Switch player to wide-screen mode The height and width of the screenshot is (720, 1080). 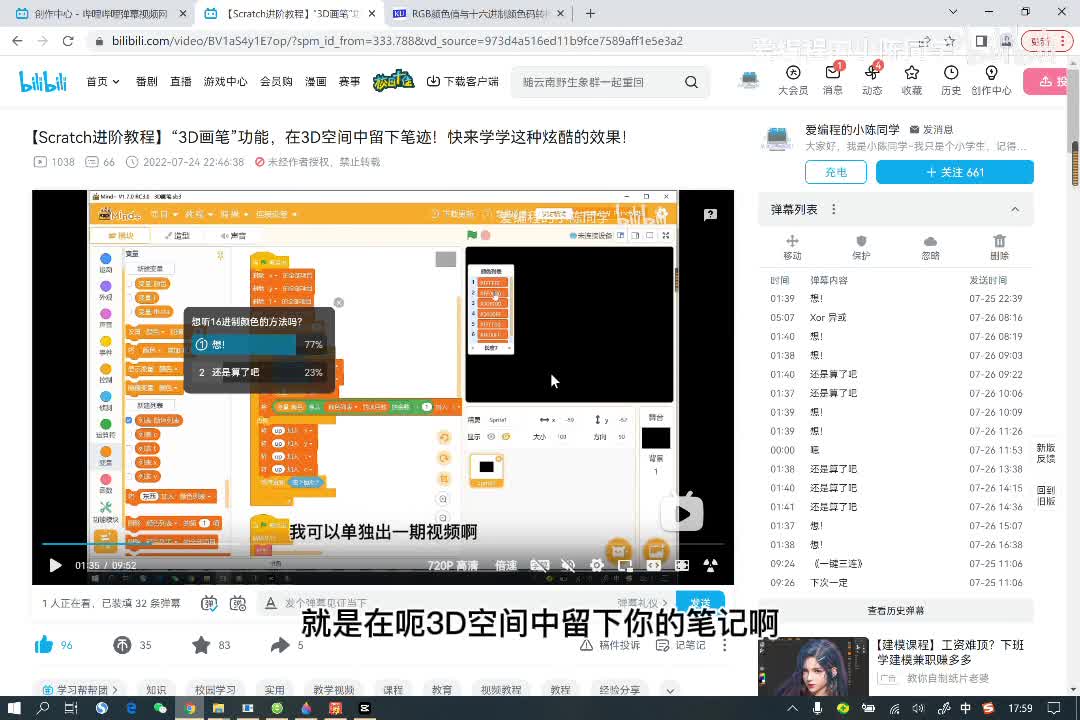click(x=654, y=566)
